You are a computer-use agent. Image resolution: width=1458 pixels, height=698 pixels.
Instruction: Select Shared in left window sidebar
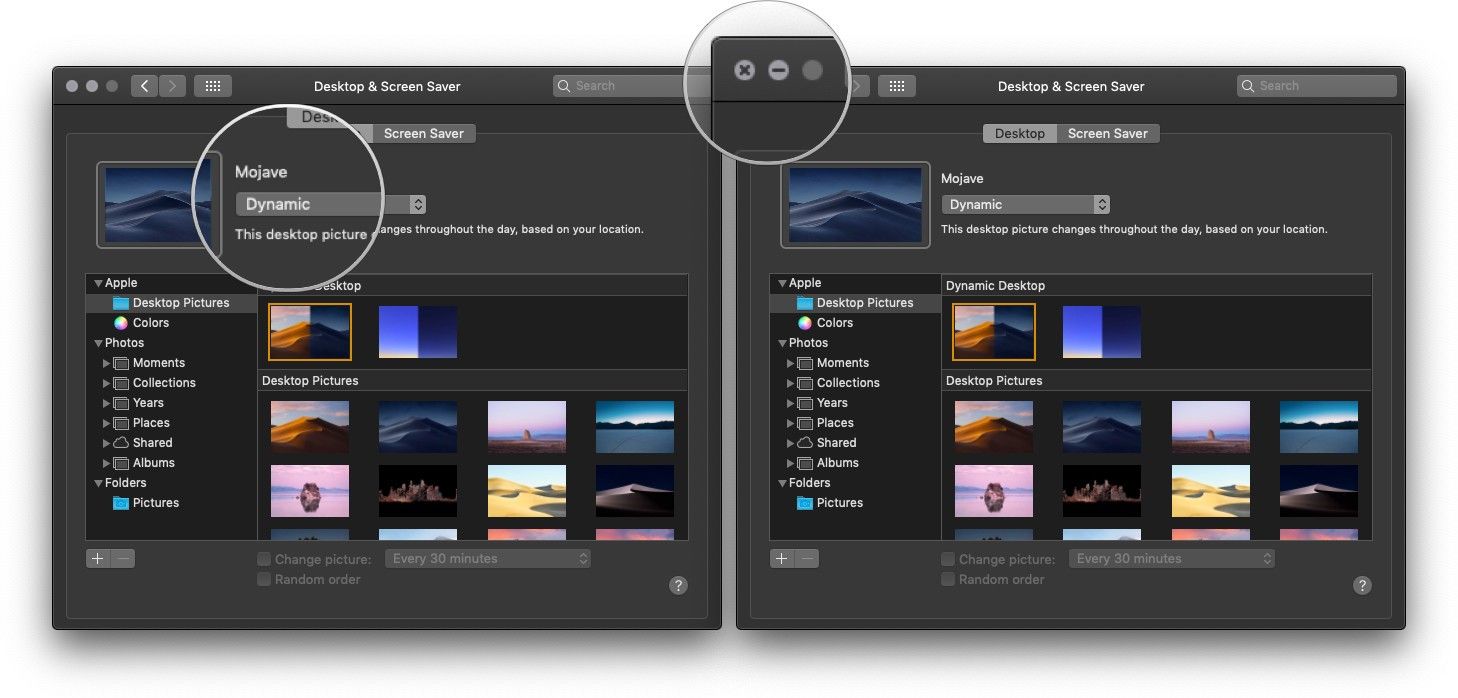(x=152, y=443)
